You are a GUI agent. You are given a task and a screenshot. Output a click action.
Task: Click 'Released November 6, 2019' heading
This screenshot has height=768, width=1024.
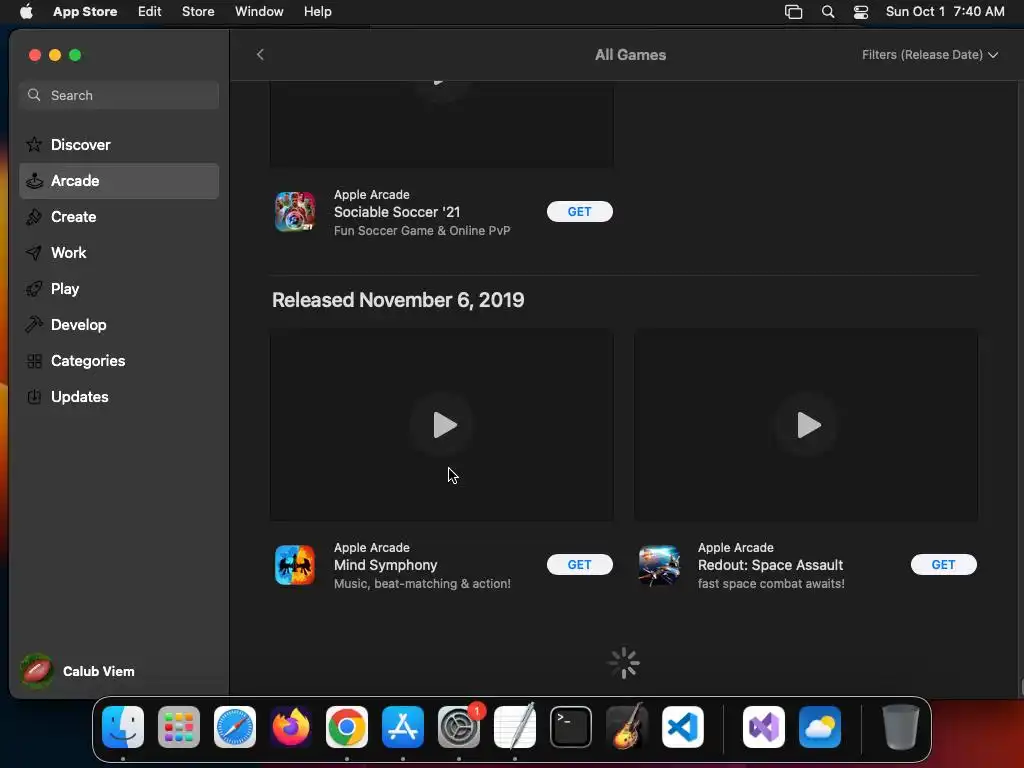398,300
